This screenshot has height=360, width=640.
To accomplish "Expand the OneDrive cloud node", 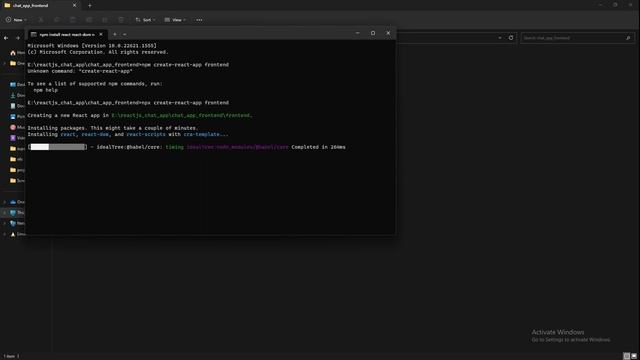I will pyautogui.click(x=4, y=202).
